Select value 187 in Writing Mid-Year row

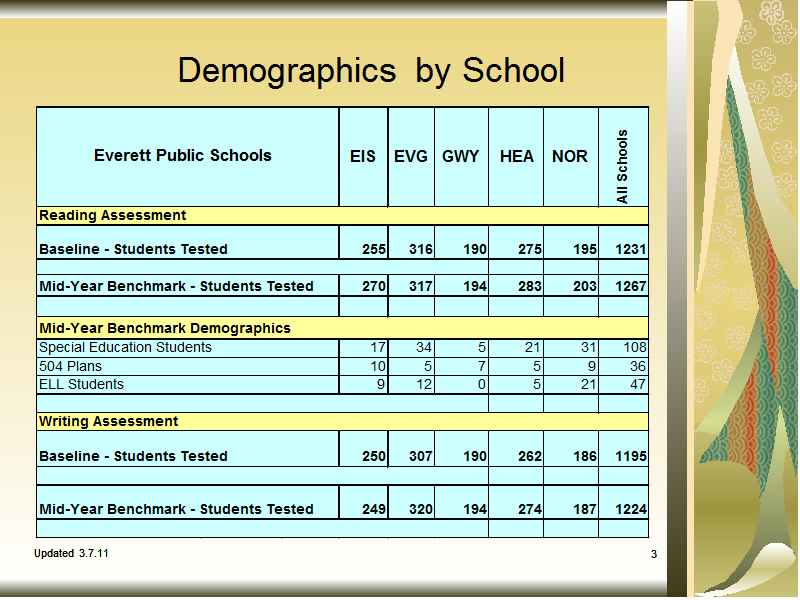coord(585,509)
